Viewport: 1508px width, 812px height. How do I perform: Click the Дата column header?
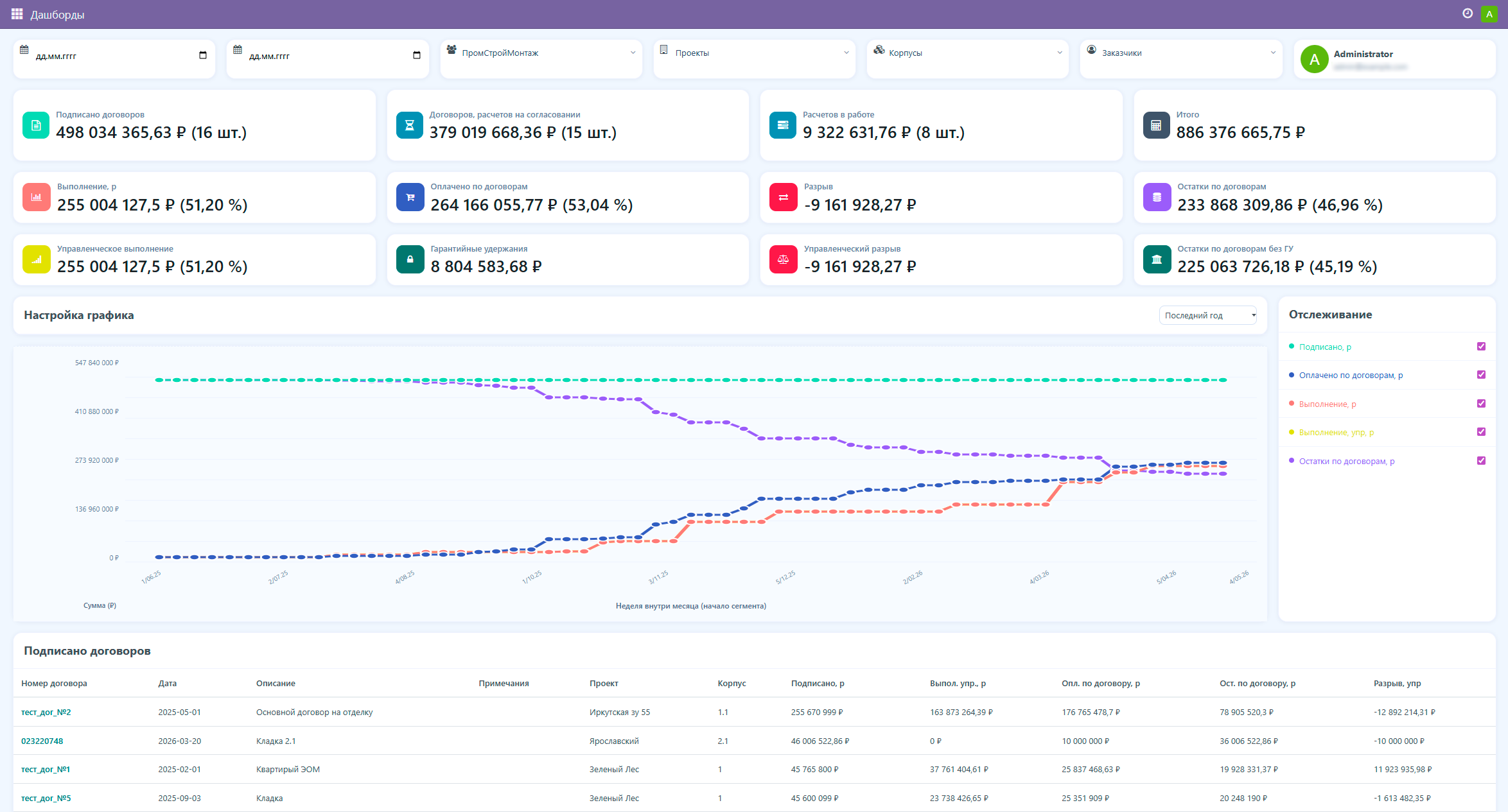click(168, 683)
